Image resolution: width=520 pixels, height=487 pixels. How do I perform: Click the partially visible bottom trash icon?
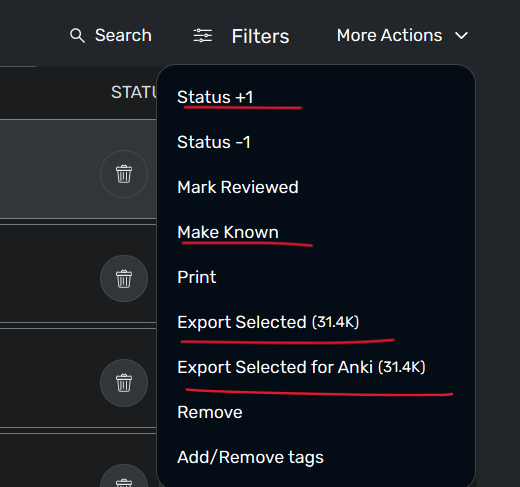(x=124, y=477)
